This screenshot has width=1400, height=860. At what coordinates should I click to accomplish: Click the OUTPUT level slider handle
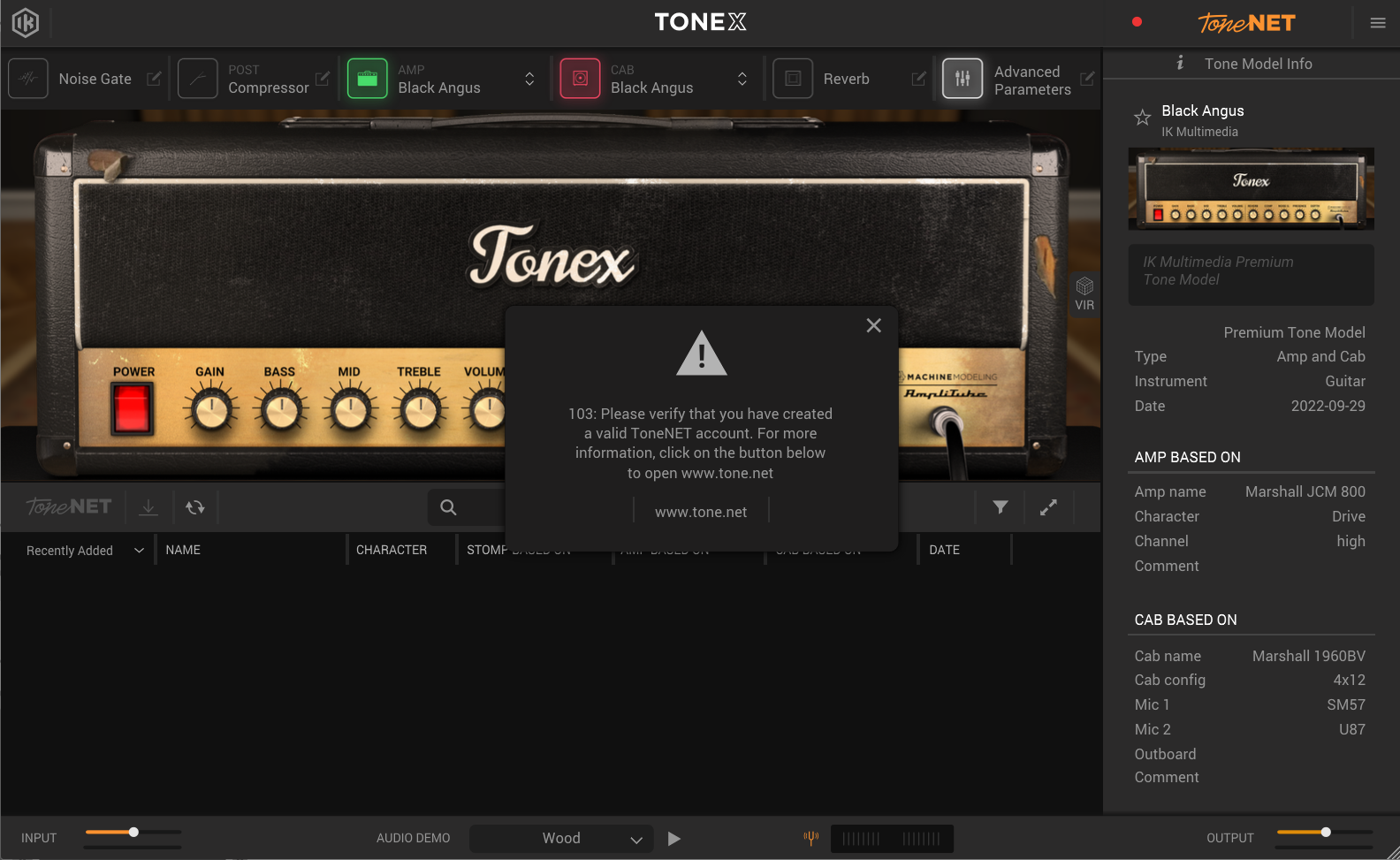[1326, 832]
